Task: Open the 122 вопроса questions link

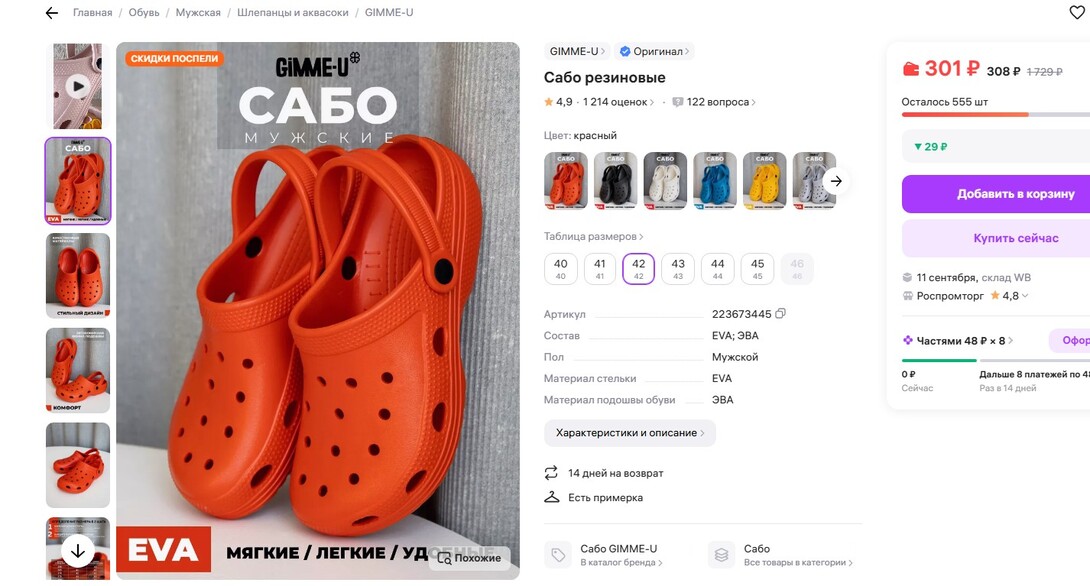Action: click(x=714, y=102)
